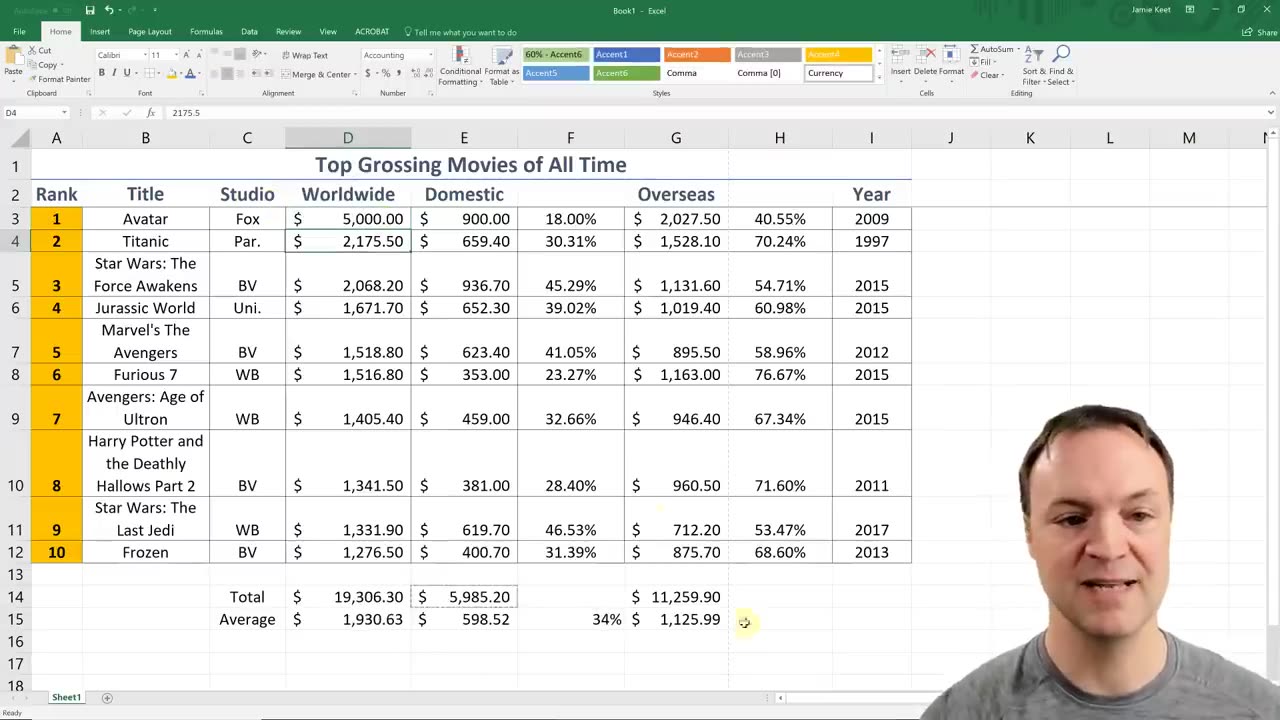
Task: Toggle Italic formatting
Action: point(114,73)
